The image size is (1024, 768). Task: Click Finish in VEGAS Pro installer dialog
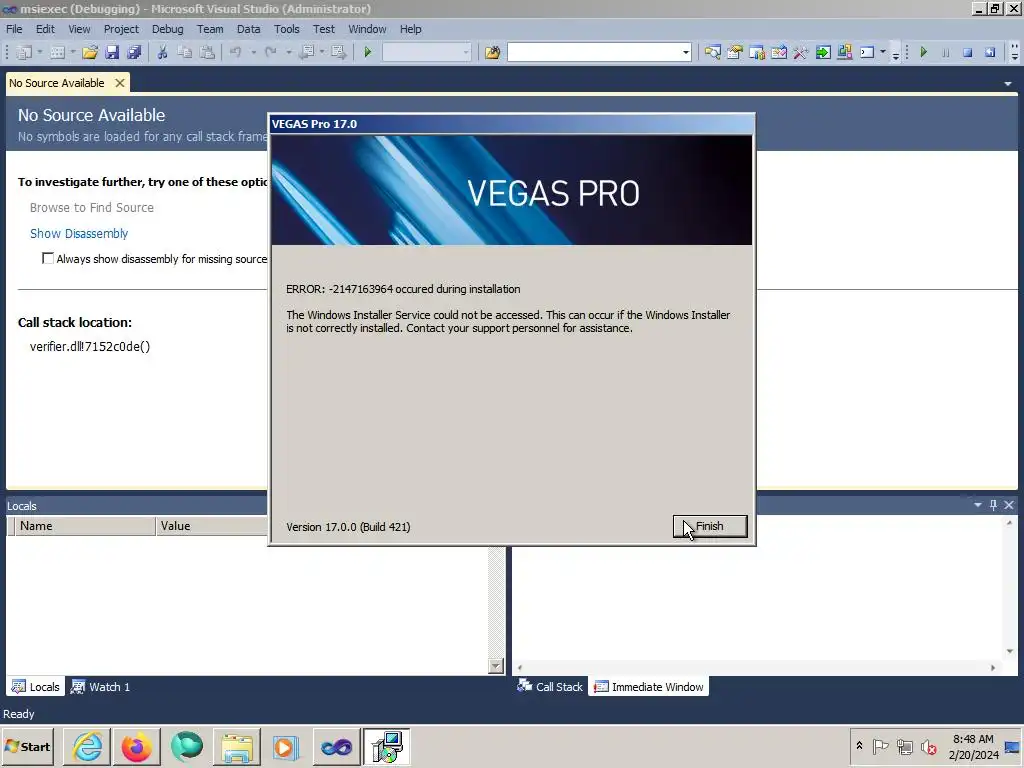click(x=710, y=526)
